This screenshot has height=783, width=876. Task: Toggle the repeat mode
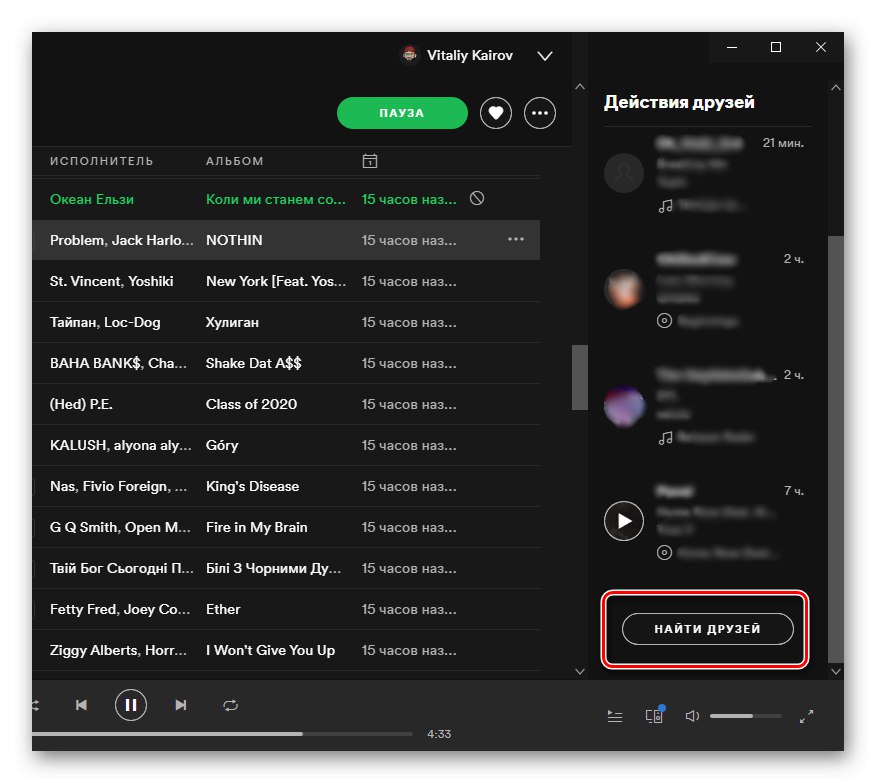coord(230,705)
